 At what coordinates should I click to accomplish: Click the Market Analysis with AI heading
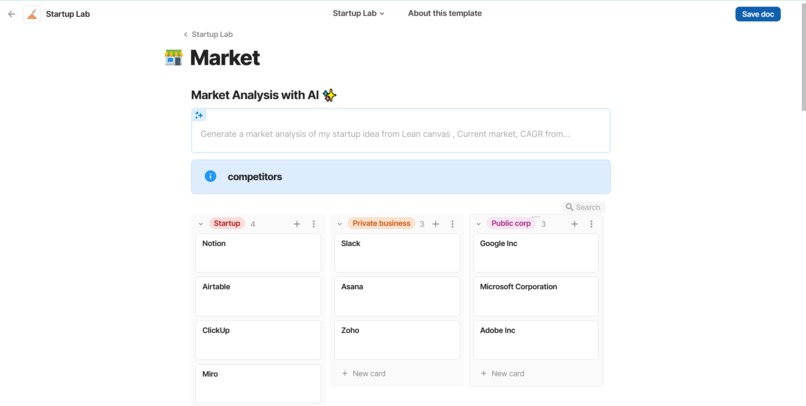point(255,95)
